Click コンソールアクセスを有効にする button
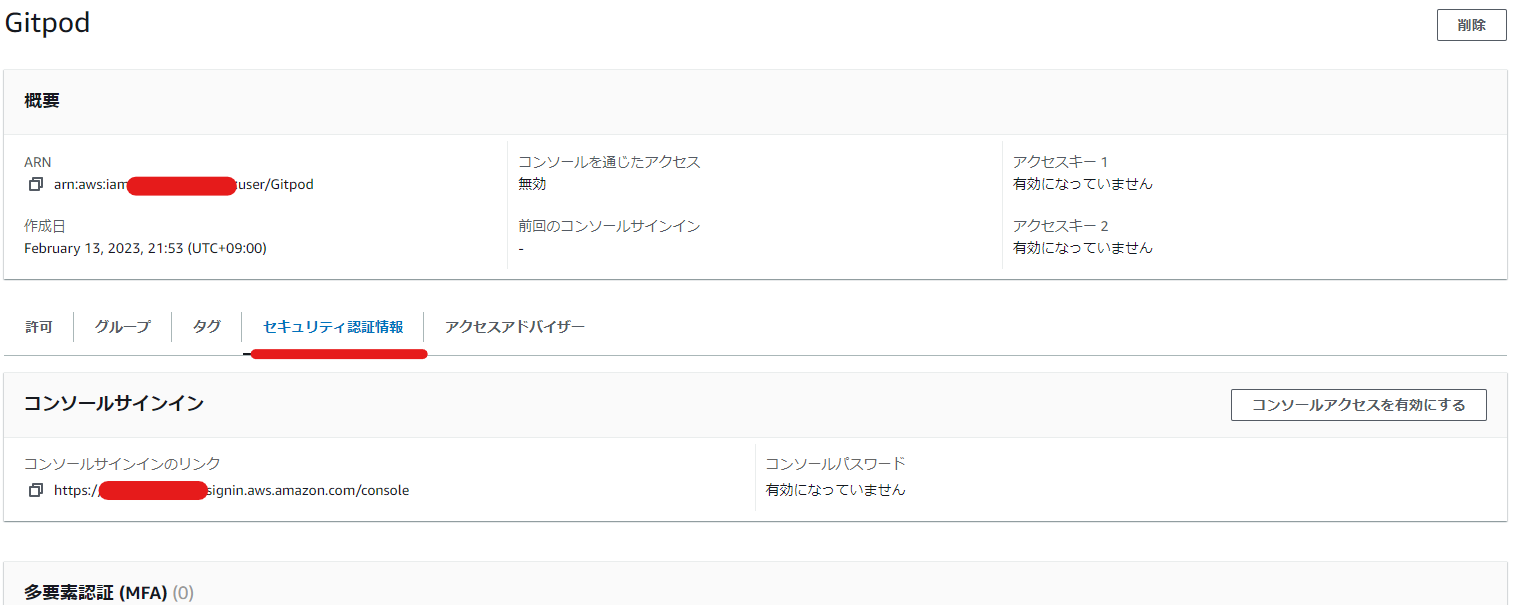This screenshot has width=1531, height=605. point(1358,404)
